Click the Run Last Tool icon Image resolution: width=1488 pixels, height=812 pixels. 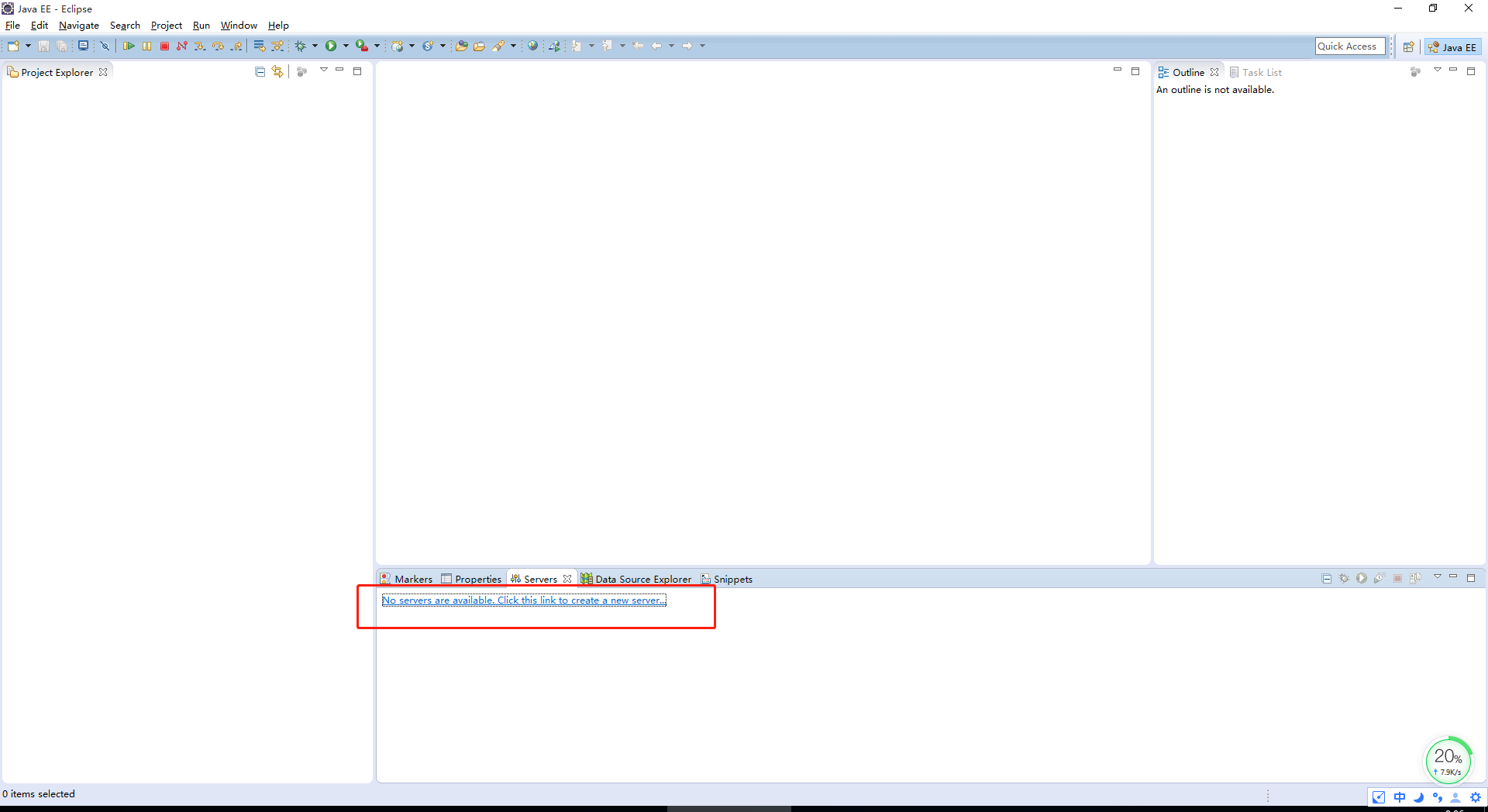tap(361, 46)
